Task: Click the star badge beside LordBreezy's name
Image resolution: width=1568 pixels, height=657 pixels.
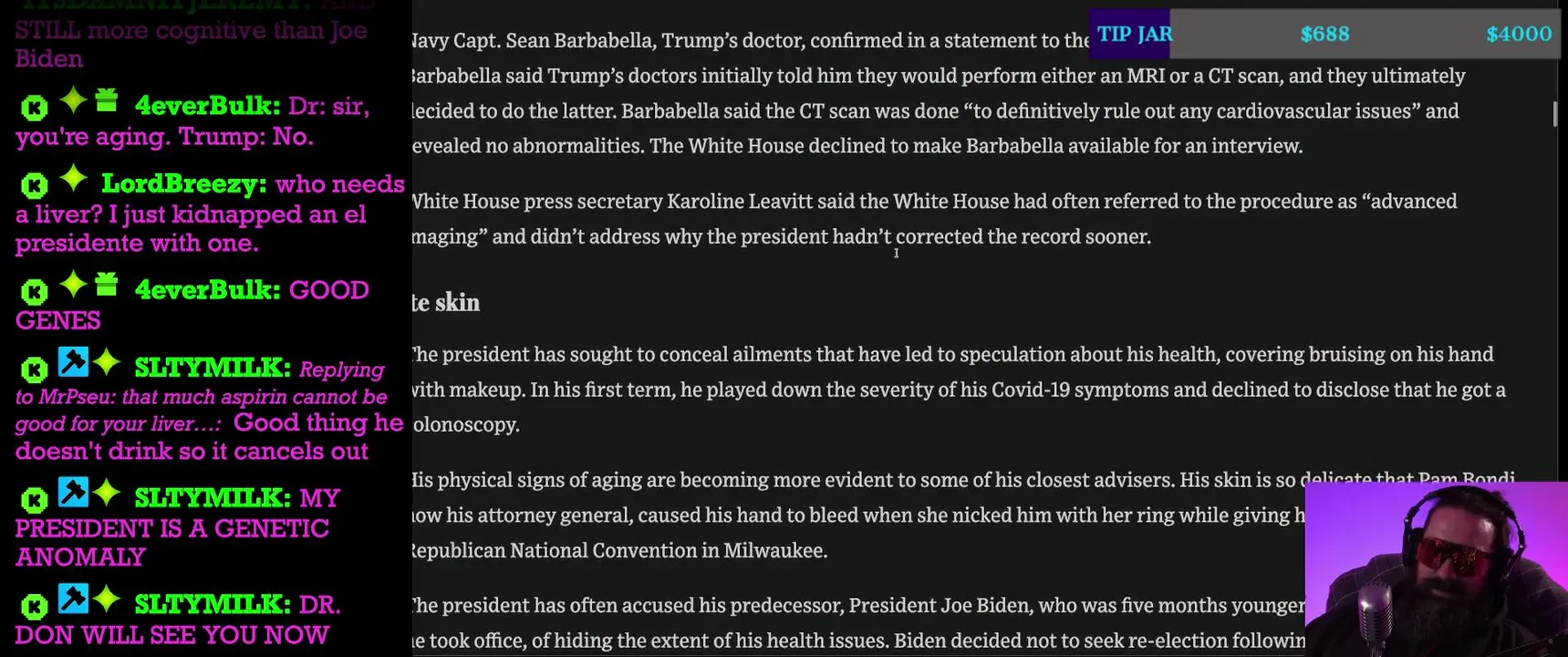Action: coord(73,180)
